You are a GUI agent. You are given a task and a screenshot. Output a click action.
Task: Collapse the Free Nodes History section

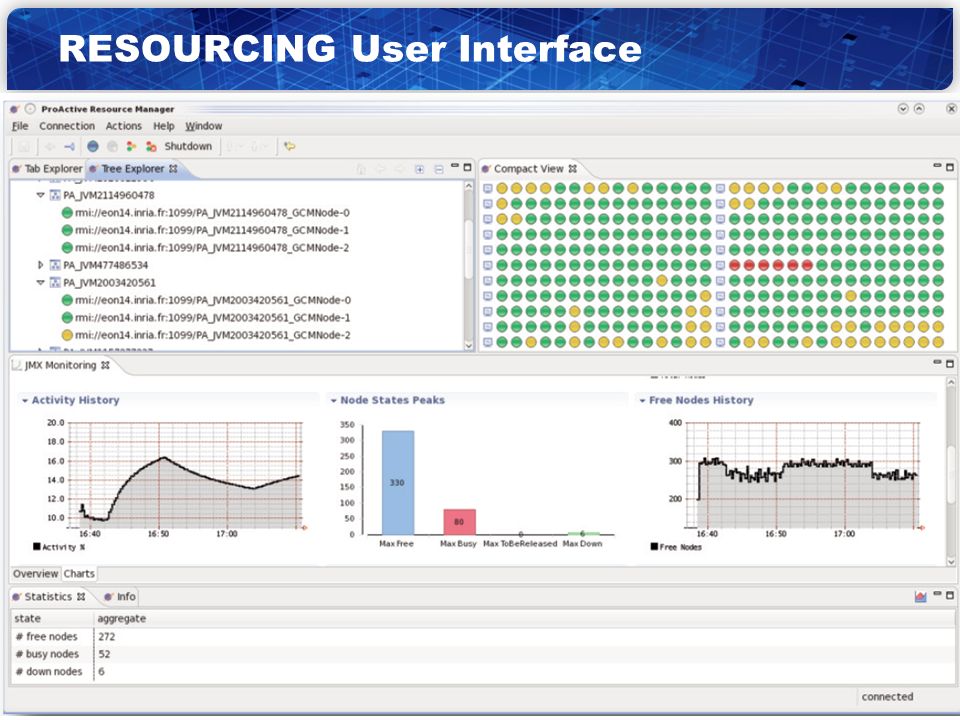point(642,400)
